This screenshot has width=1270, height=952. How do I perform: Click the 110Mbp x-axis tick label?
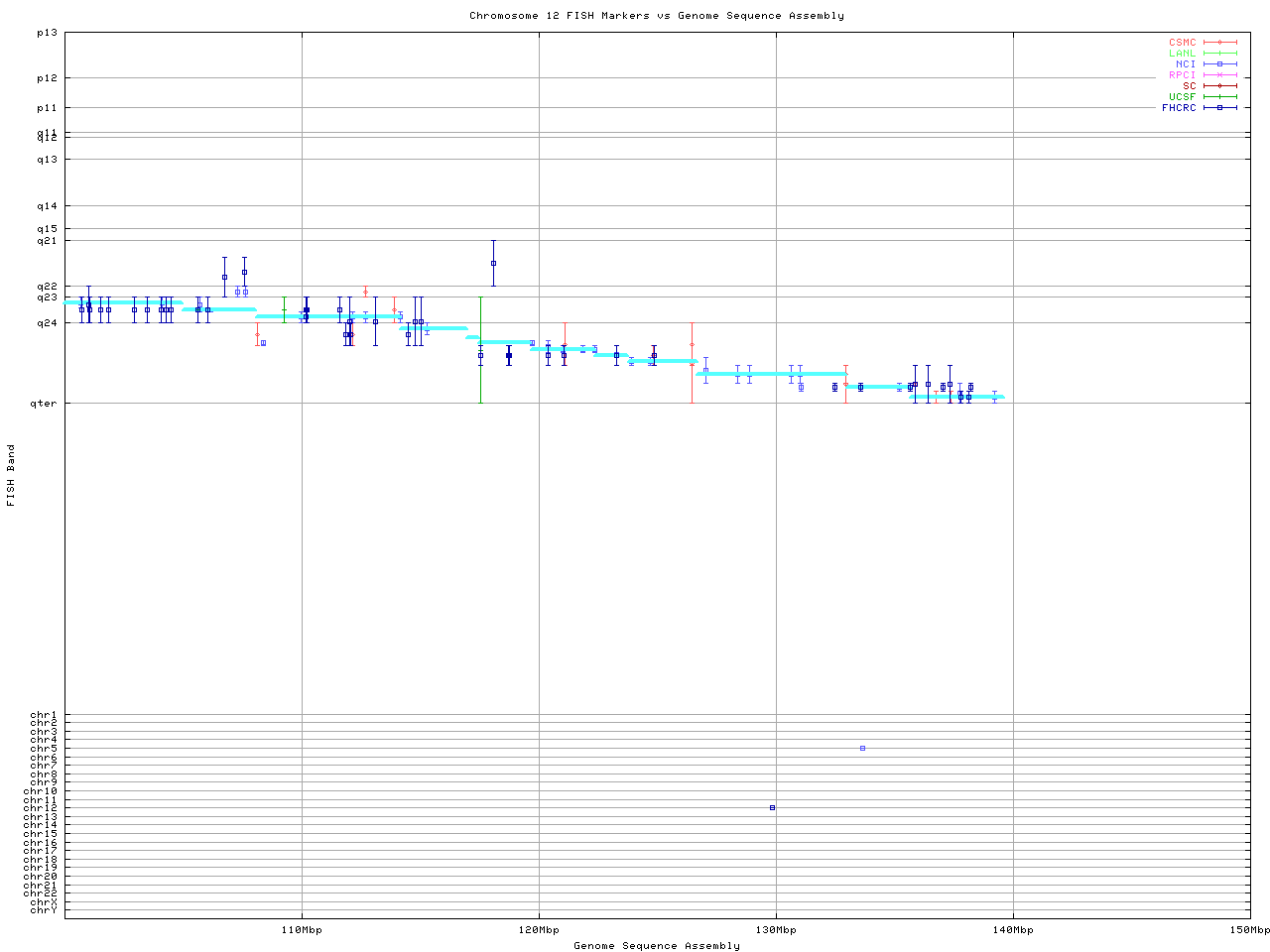(302, 930)
